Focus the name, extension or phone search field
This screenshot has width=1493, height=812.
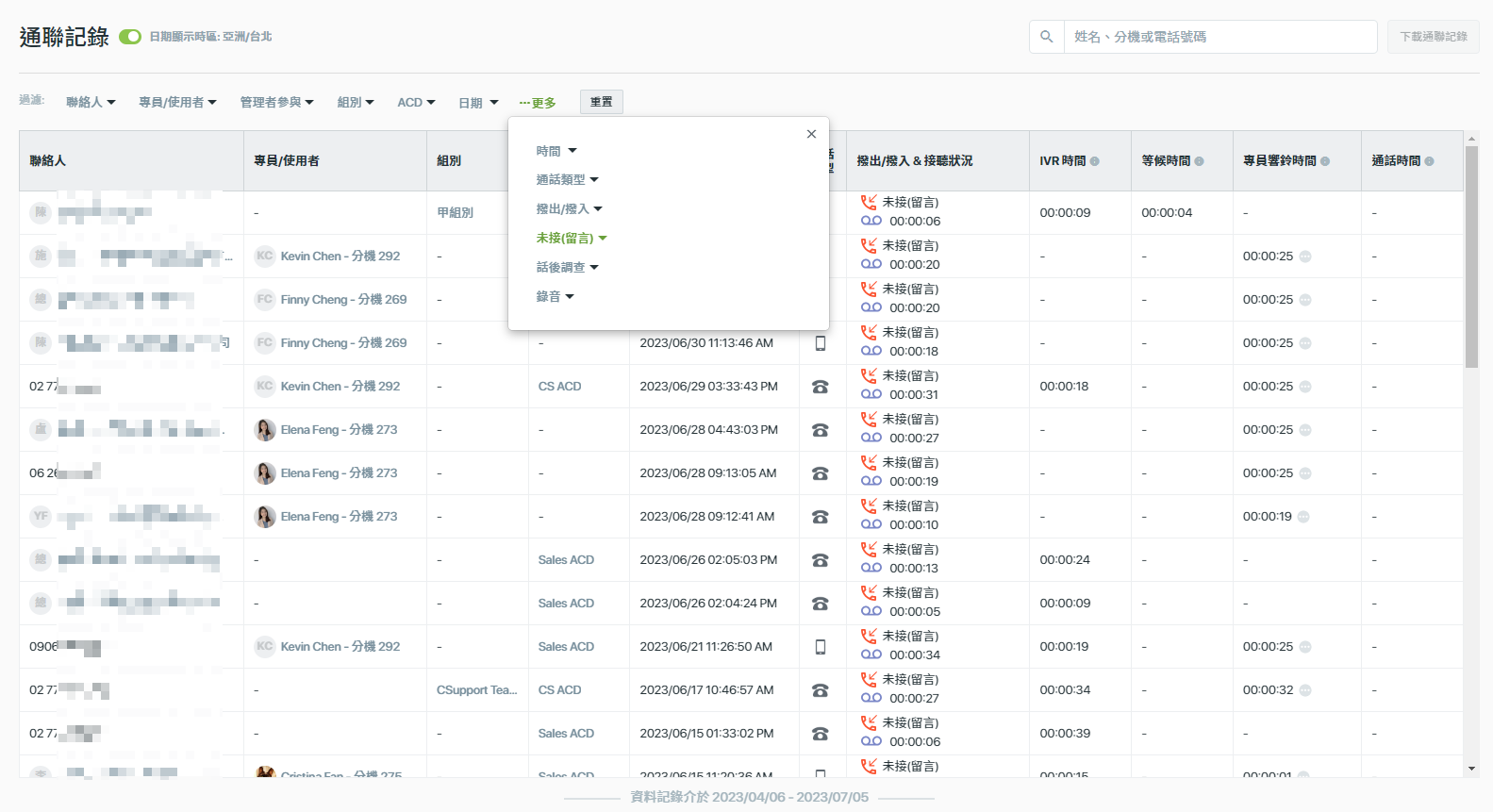tap(1220, 37)
